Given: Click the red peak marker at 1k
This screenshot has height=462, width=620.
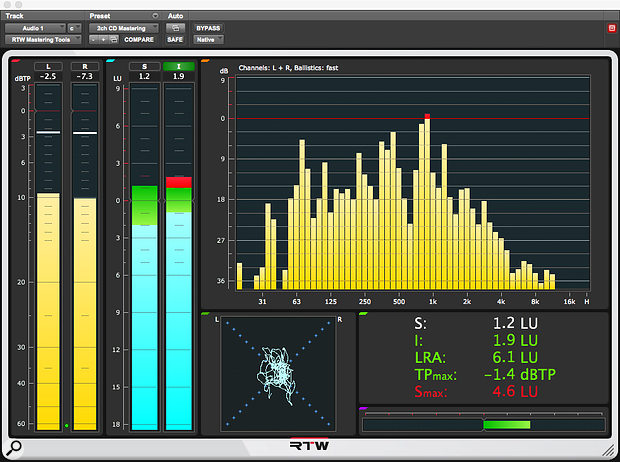Looking at the screenshot, I should [x=427, y=116].
